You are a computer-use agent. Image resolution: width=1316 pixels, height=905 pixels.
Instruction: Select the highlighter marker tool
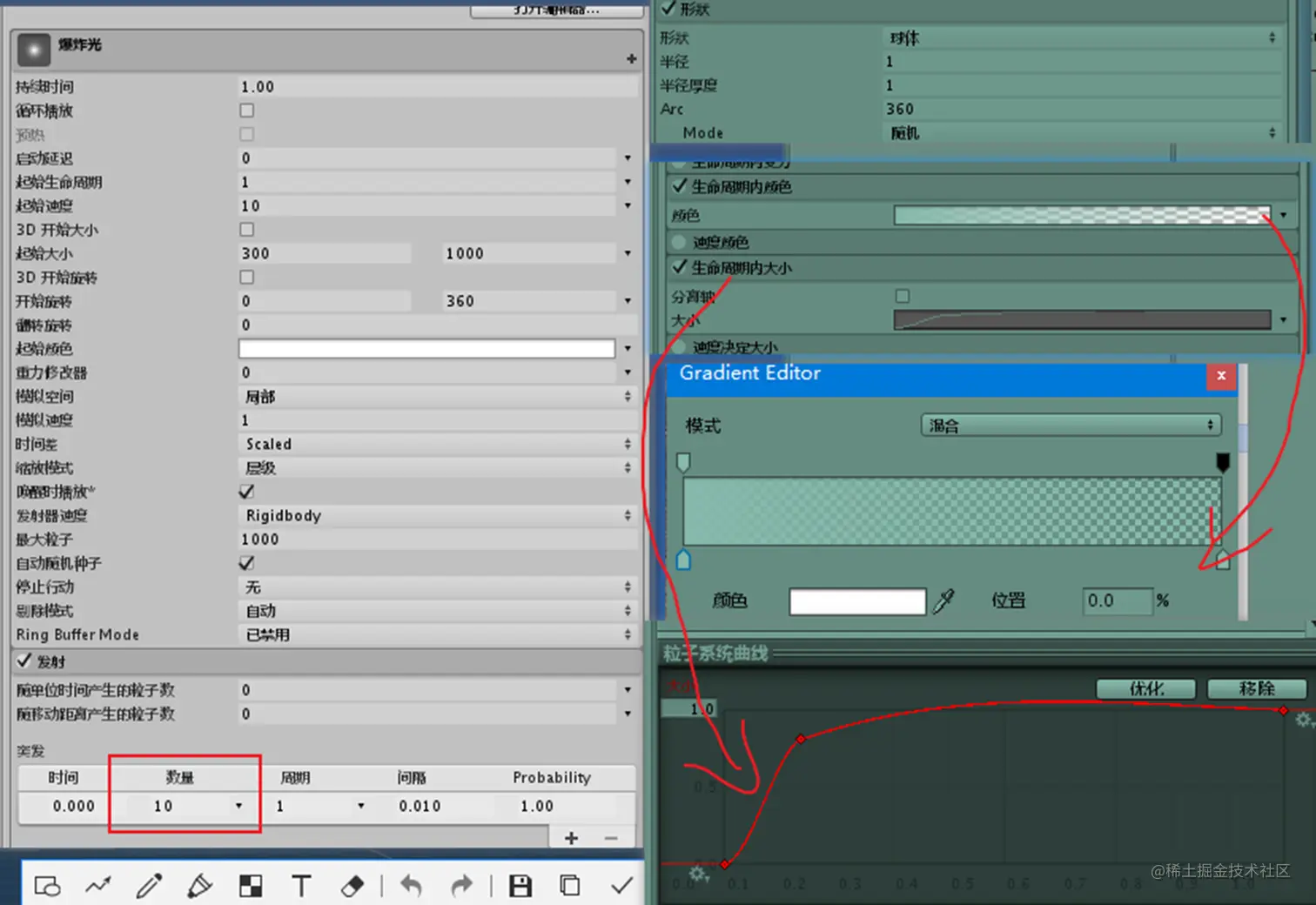click(x=199, y=886)
